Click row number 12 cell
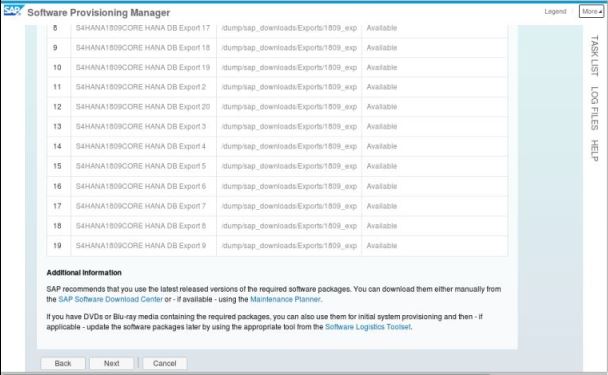 pos(59,107)
